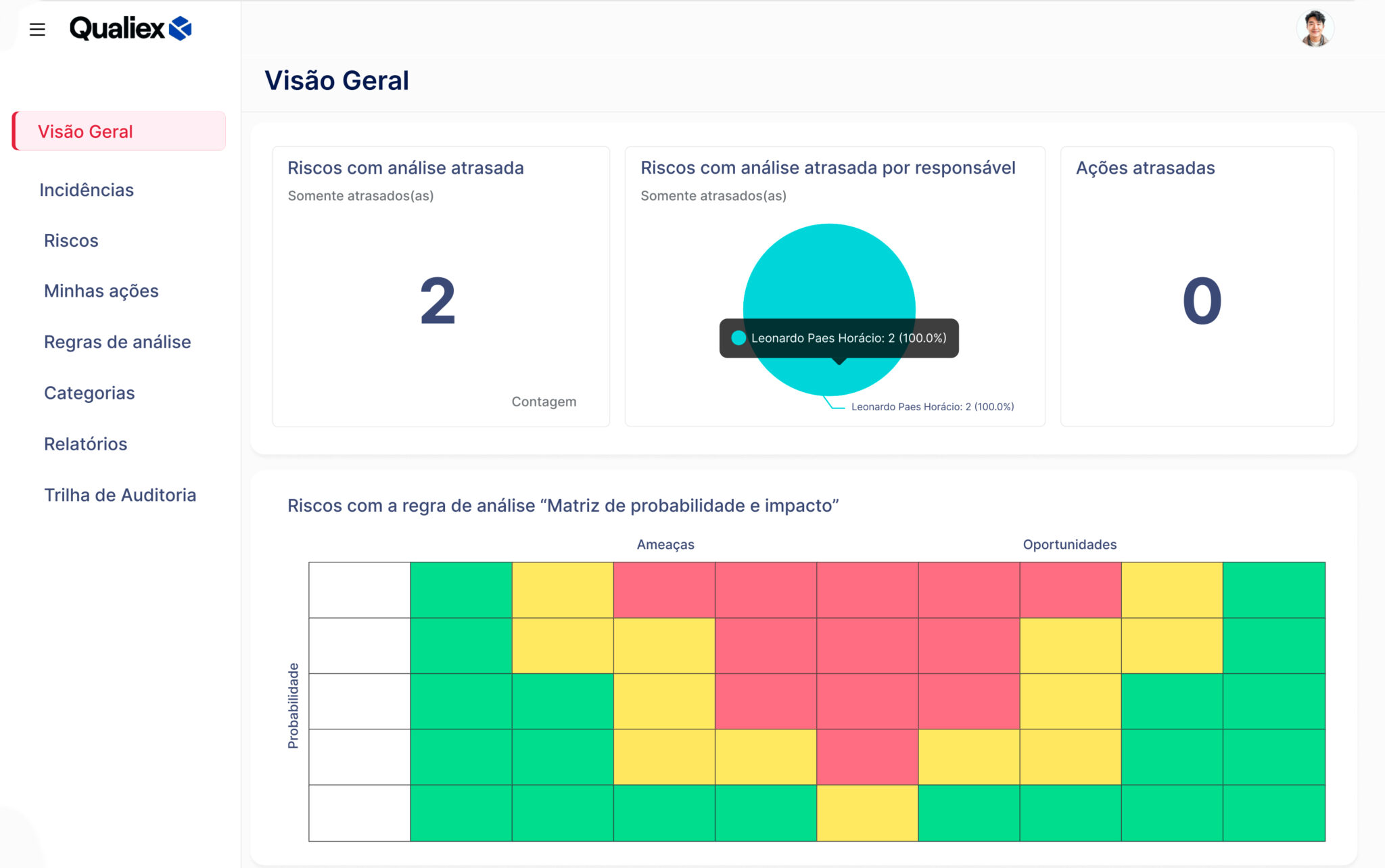
Task: Go to Relatórios
Action: coord(85,443)
